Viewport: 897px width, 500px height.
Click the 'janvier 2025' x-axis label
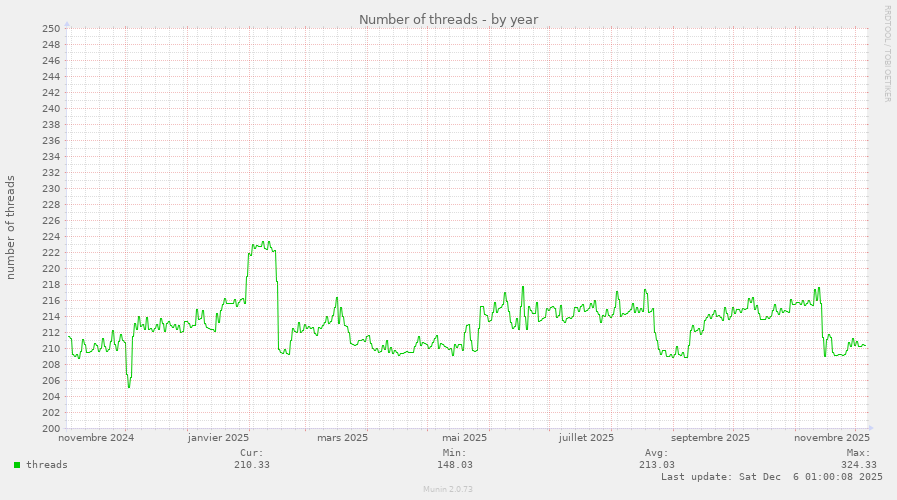[219, 438]
